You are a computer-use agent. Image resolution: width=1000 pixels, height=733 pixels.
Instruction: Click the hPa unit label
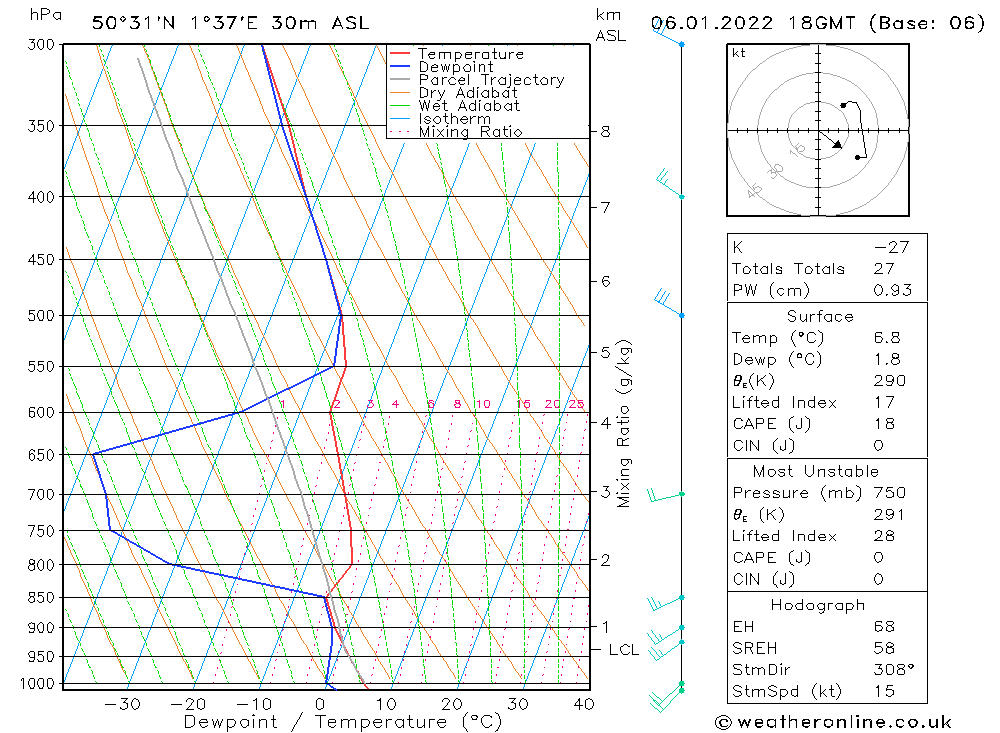pos(45,15)
